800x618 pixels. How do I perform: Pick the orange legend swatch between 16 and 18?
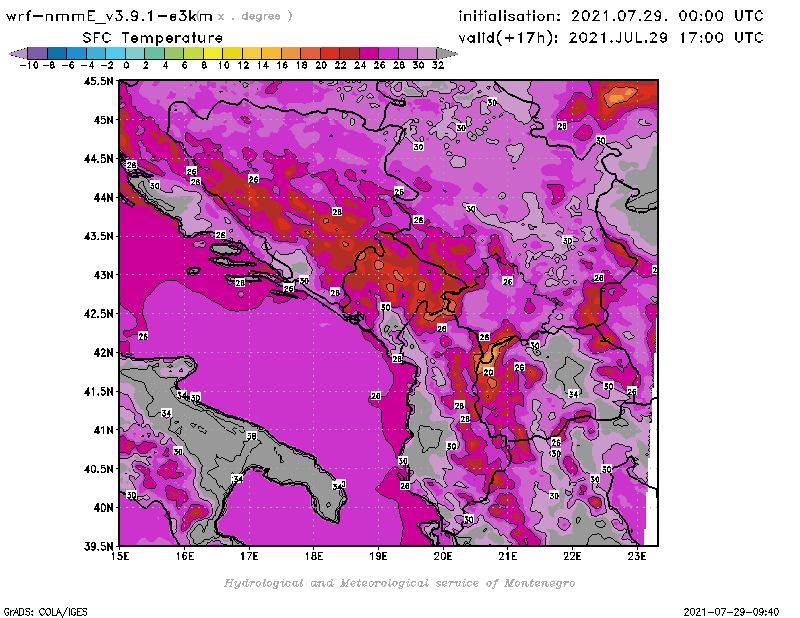click(290, 53)
